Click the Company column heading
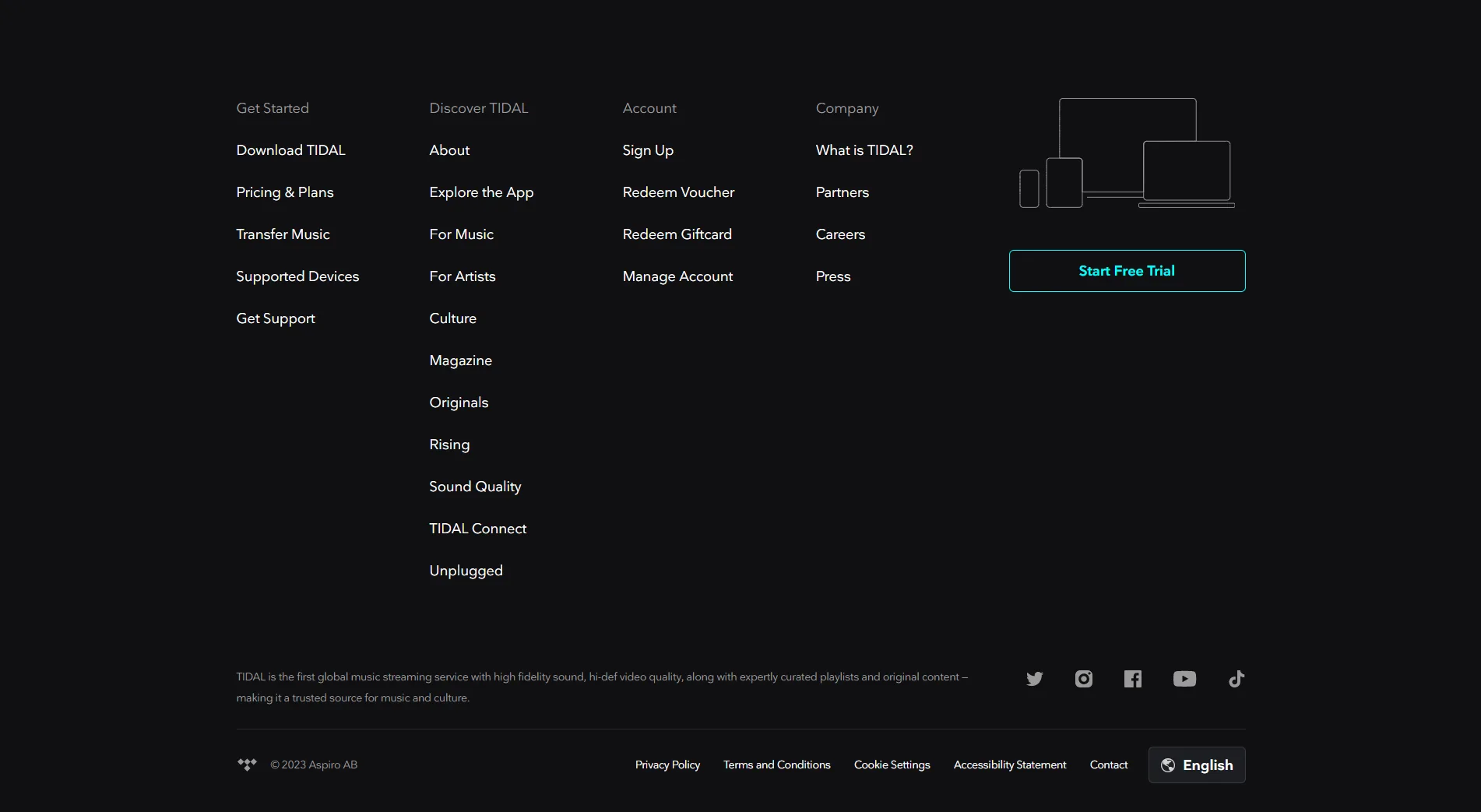 (x=847, y=108)
